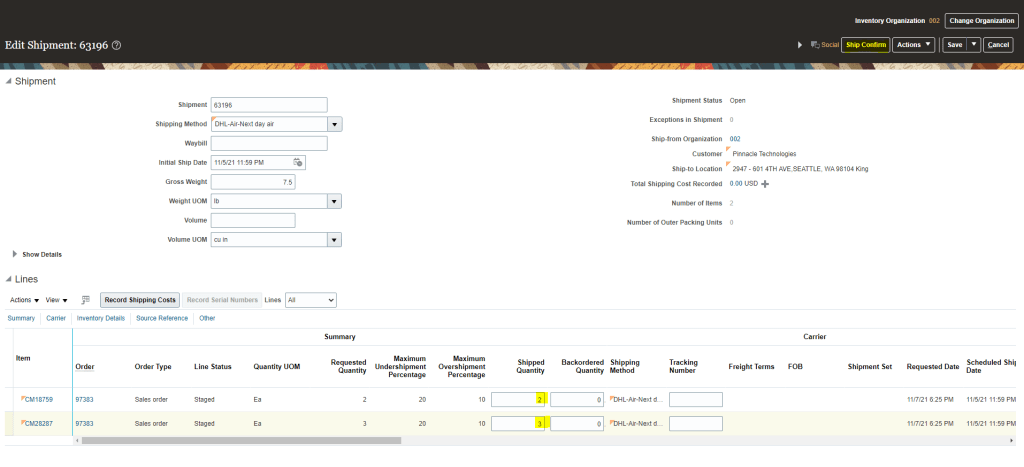
Task: Switch to the Carrier tab
Action: [x=56, y=318]
